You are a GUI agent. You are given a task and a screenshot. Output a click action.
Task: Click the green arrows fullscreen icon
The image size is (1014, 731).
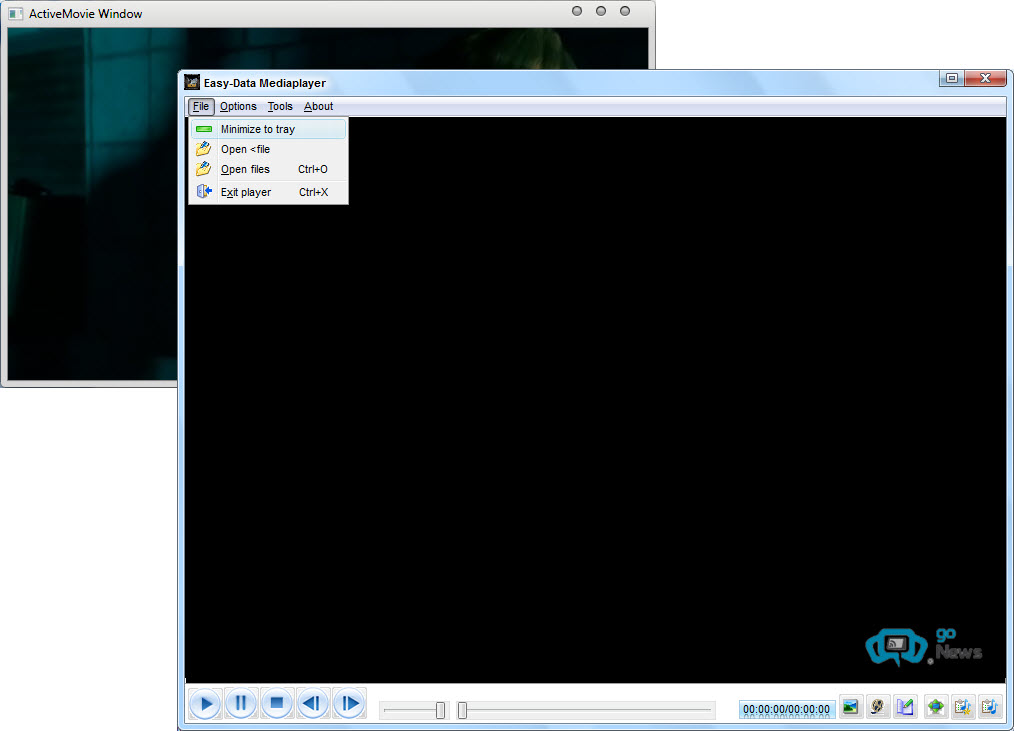tap(936, 707)
